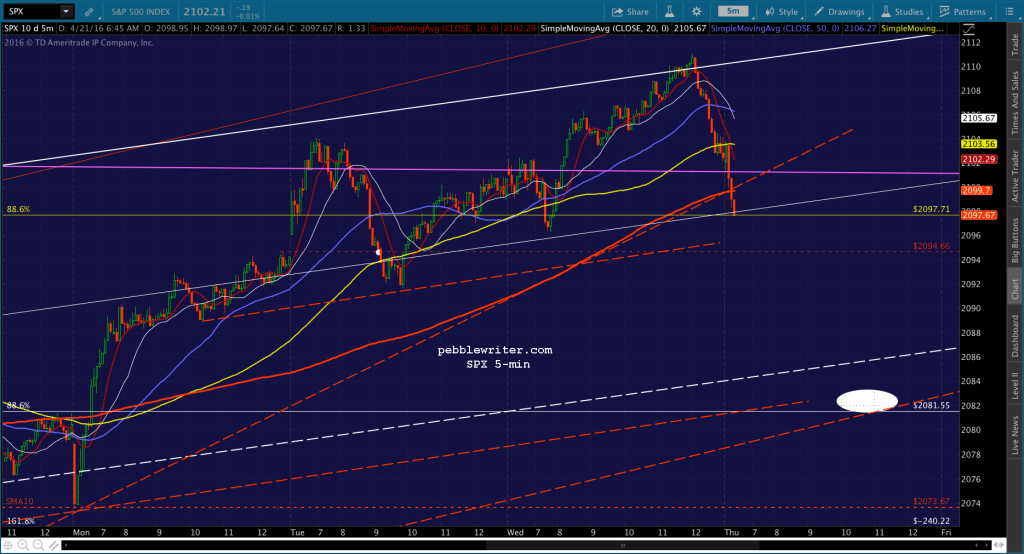Click the 2102.21 last price value
This screenshot has height=554, width=1024.
pos(204,11)
